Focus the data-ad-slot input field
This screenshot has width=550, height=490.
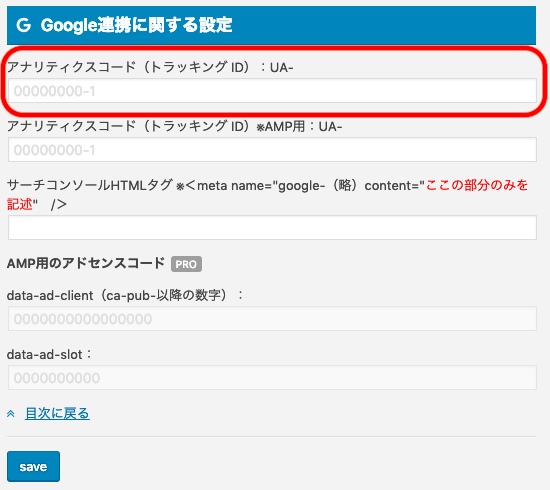click(x=272, y=377)
